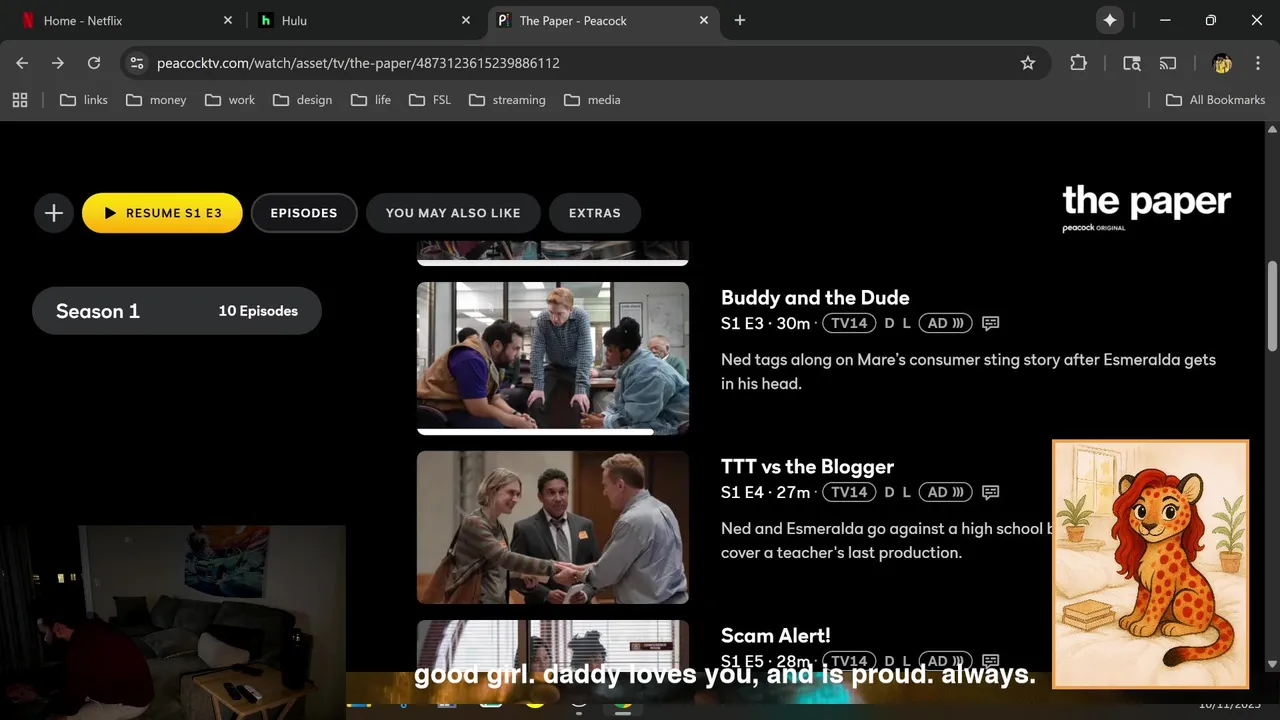The width and height of the screenshot is (1280, 720).
Task: Resume S1 E3 playback
Action: (162, 213)
